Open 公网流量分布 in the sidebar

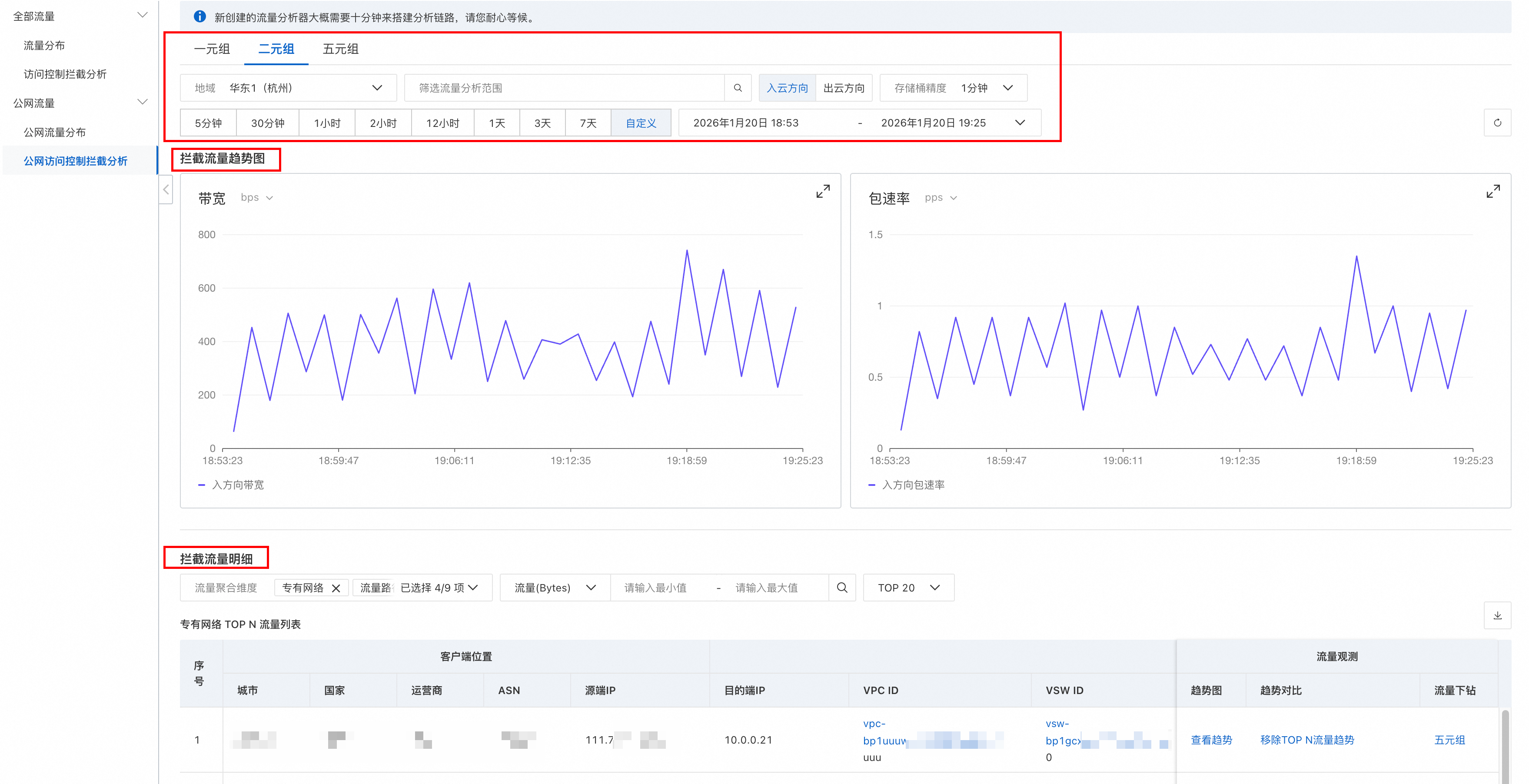[x=55, y=133]
